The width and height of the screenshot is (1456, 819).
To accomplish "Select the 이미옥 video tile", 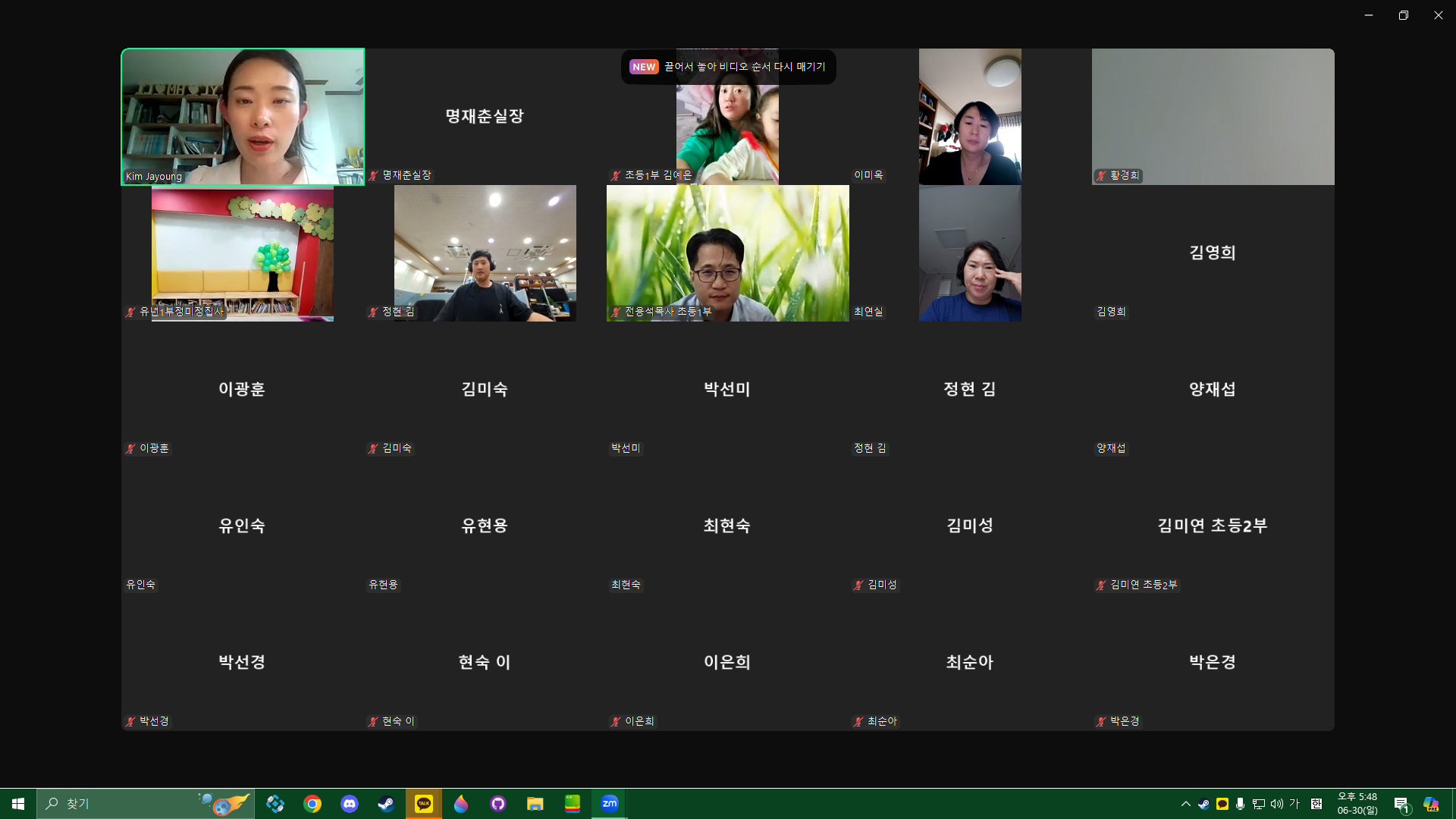I will pyautogui.click(x=970, y=117).
